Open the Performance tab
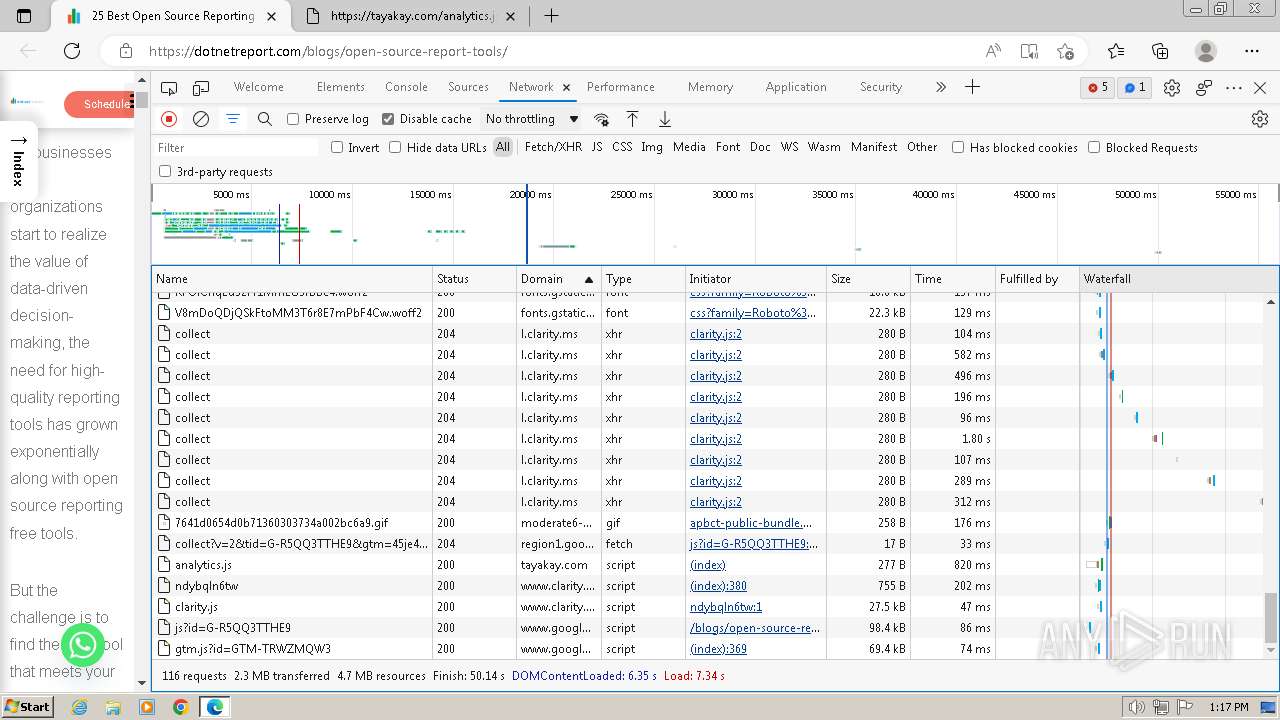 (620, 88)
